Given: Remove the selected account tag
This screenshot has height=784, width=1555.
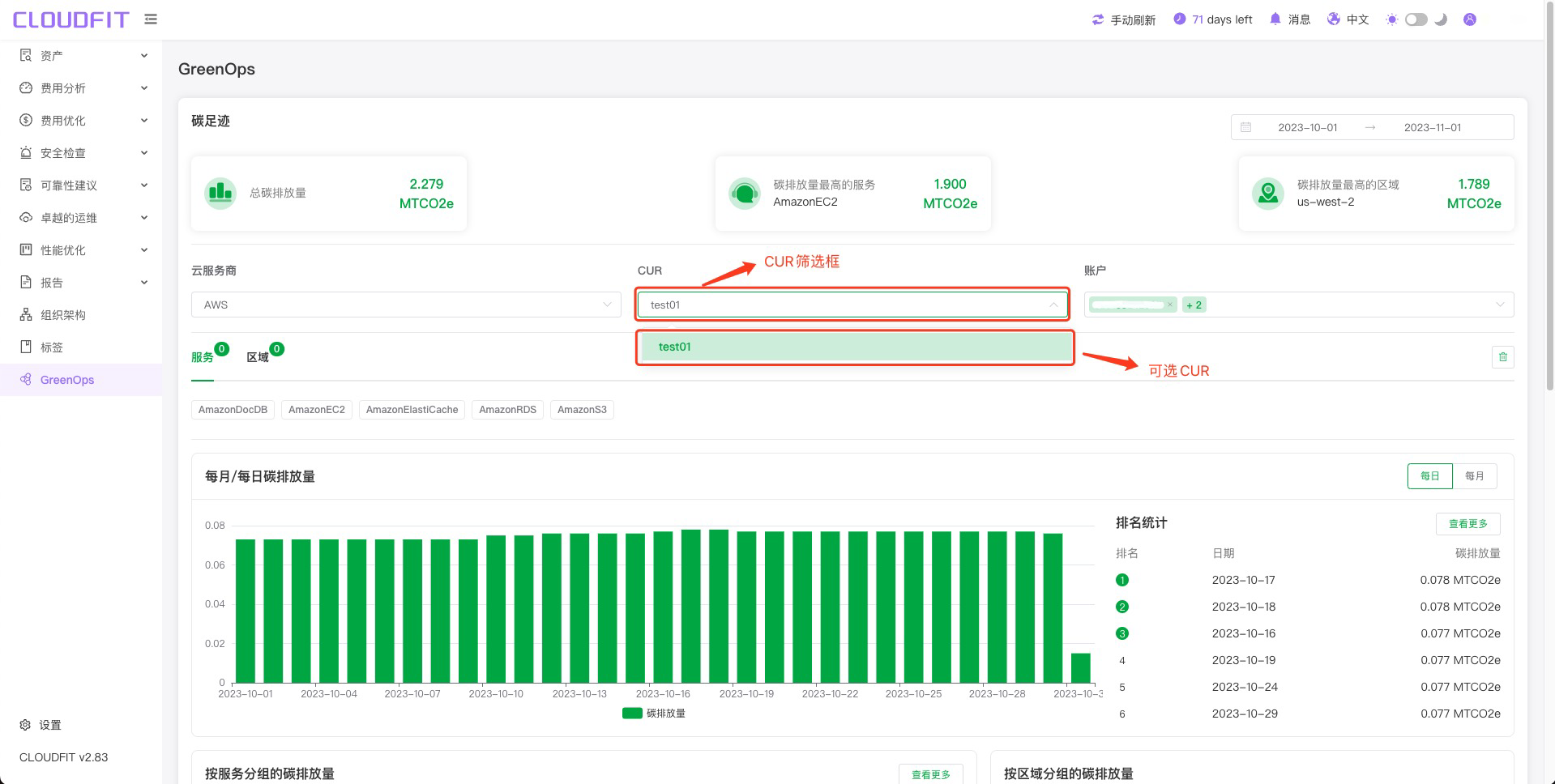Looking at the screenshot, I should (1170, 305).
